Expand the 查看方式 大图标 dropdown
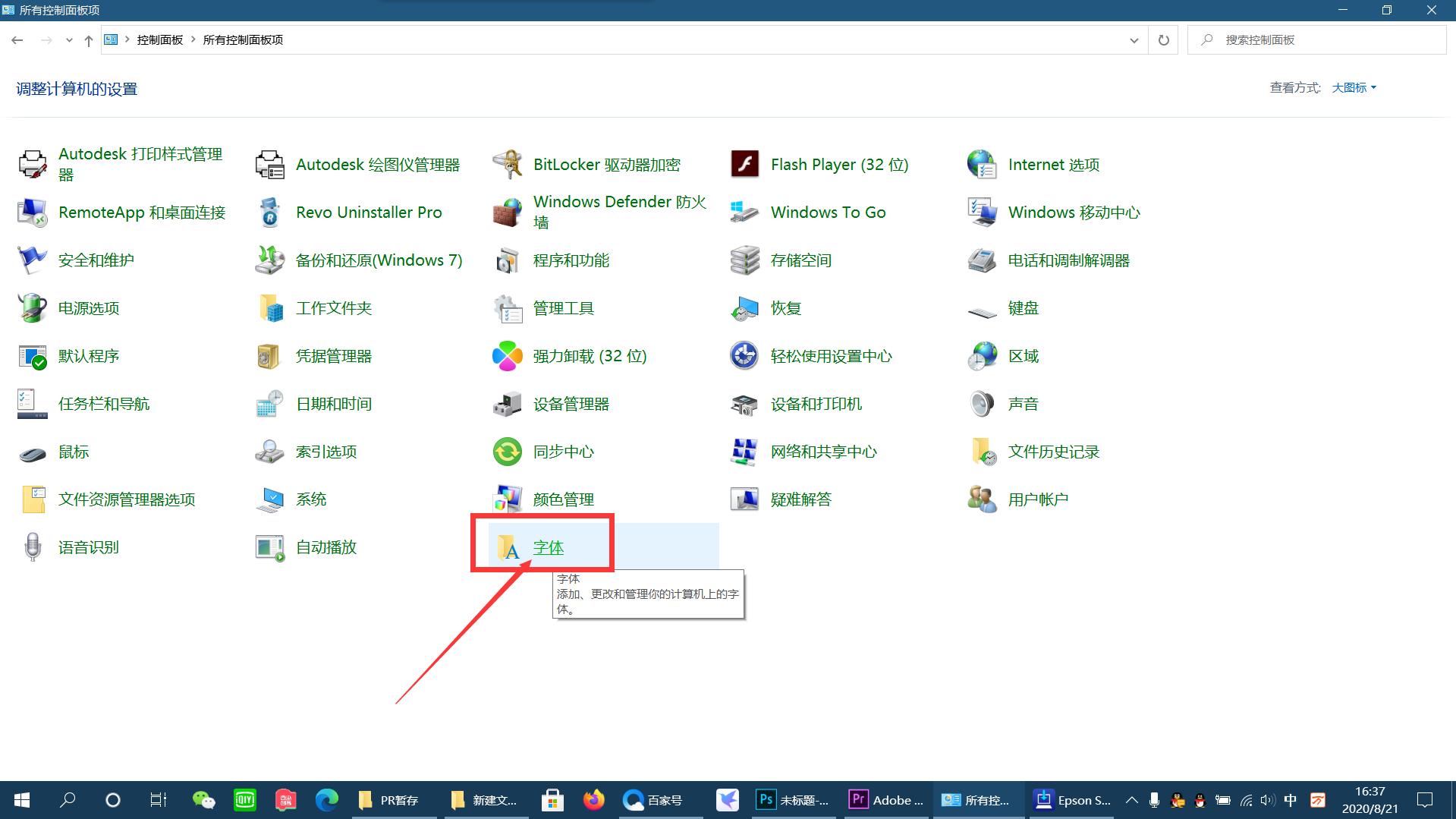The height and width of the screenshot is (819, 1456). (1354, 88)
